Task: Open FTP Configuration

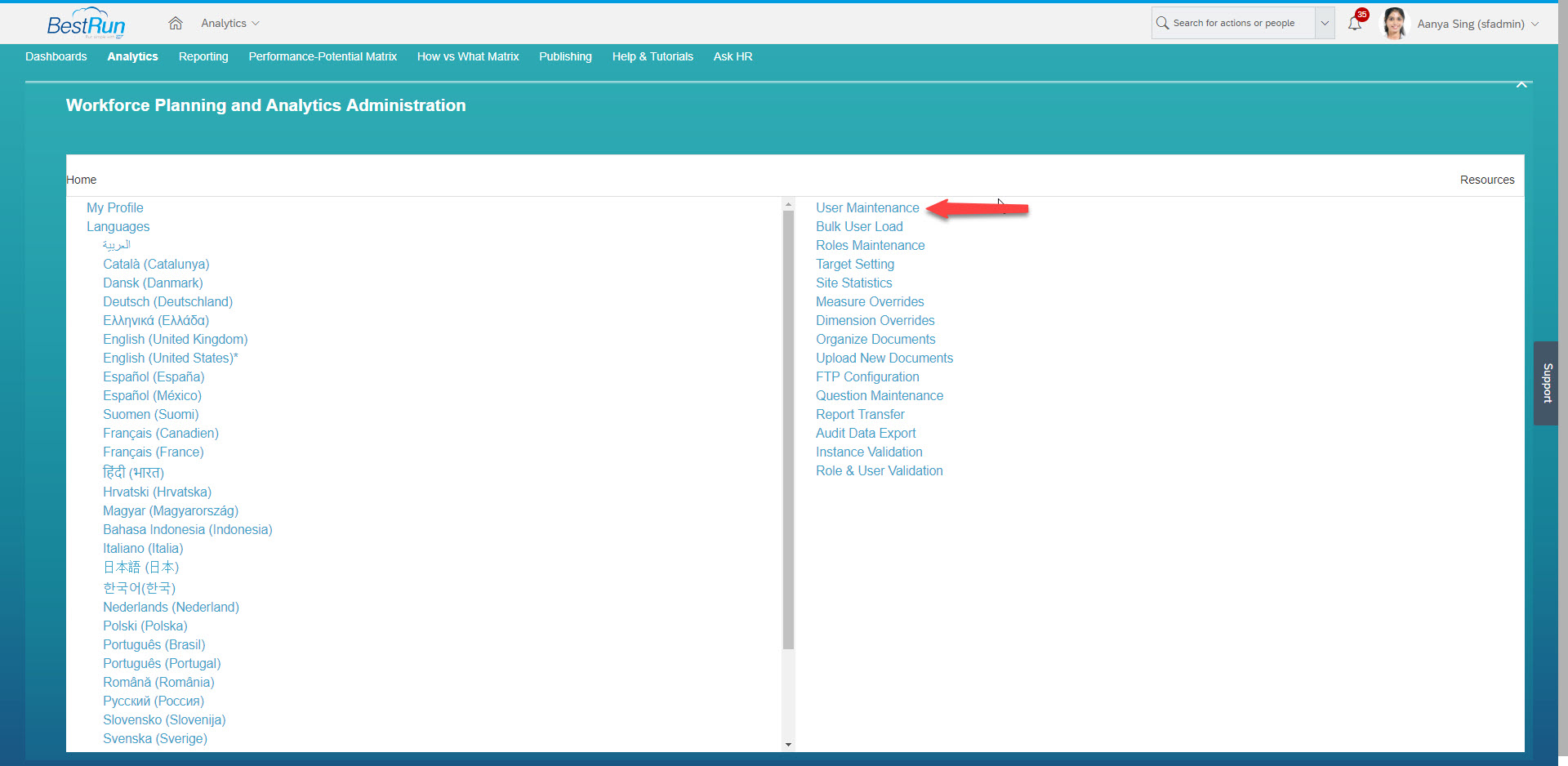Action: pos(867,376)
